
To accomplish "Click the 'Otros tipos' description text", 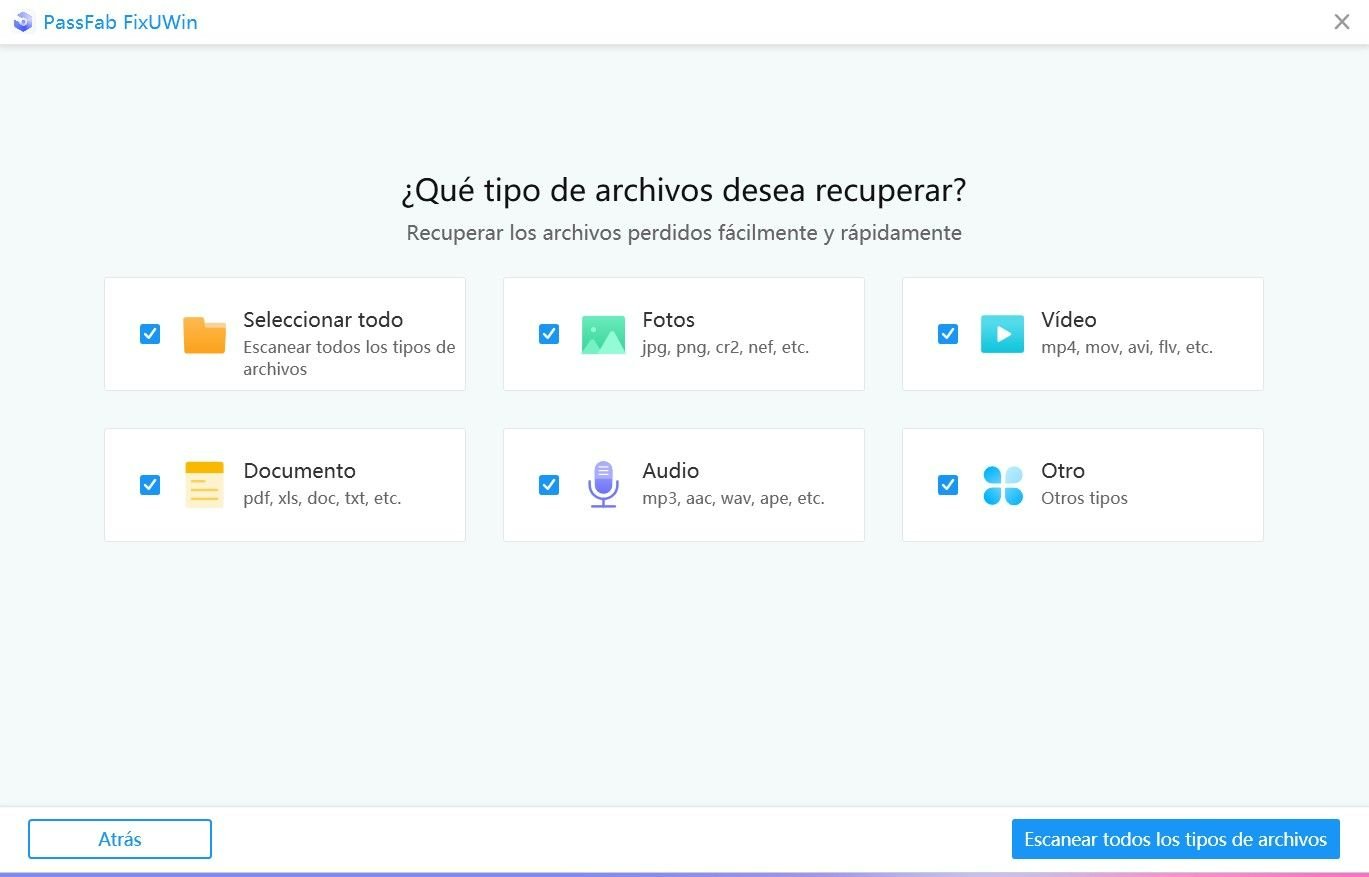I will coord(1084,498).
